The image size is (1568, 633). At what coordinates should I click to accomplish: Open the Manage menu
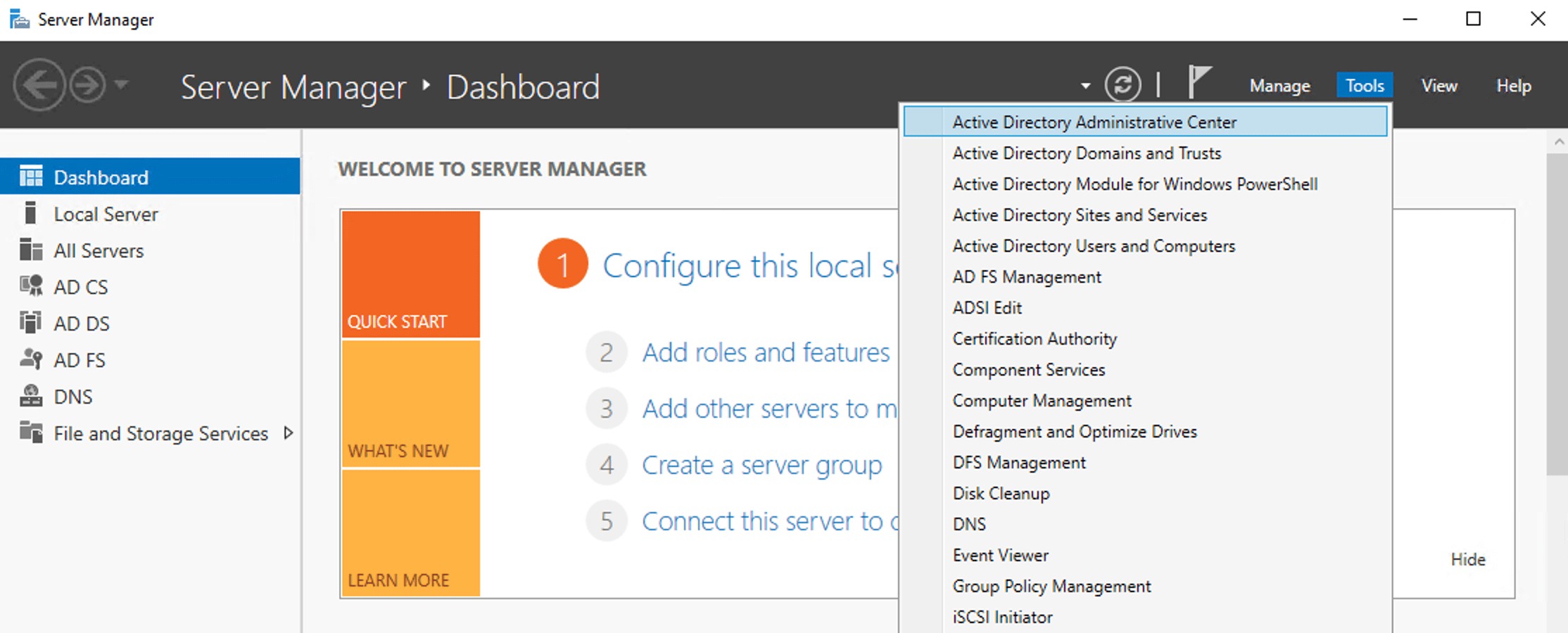pyautogui.click(x=1279, y=85)
